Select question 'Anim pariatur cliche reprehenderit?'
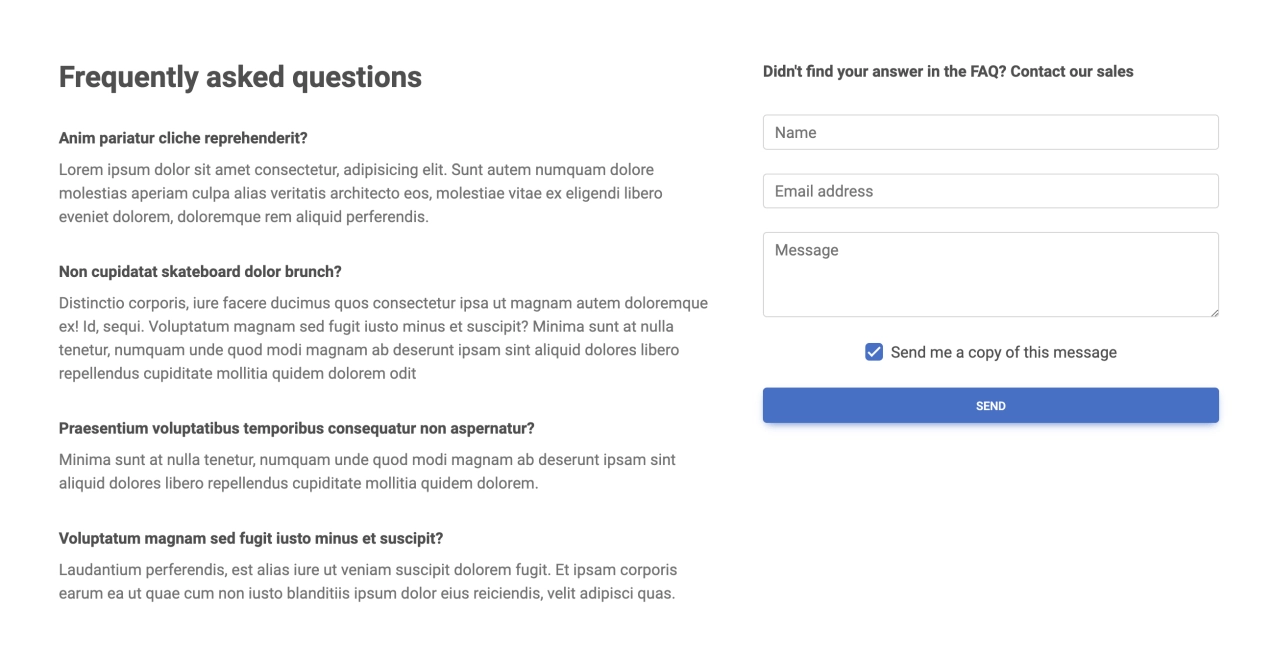The height and width of the screenshot is (656, 1280). [x=183, y=138]
